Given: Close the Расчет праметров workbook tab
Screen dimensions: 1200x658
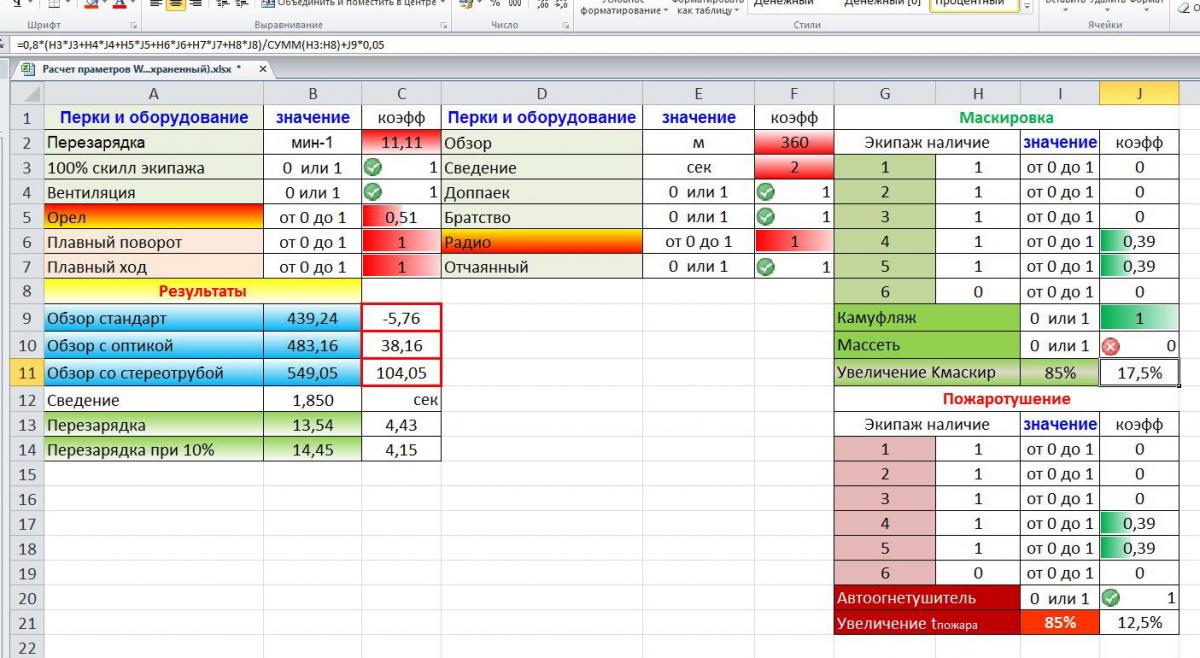Looking at the screenshot, I should coord(263,69).
